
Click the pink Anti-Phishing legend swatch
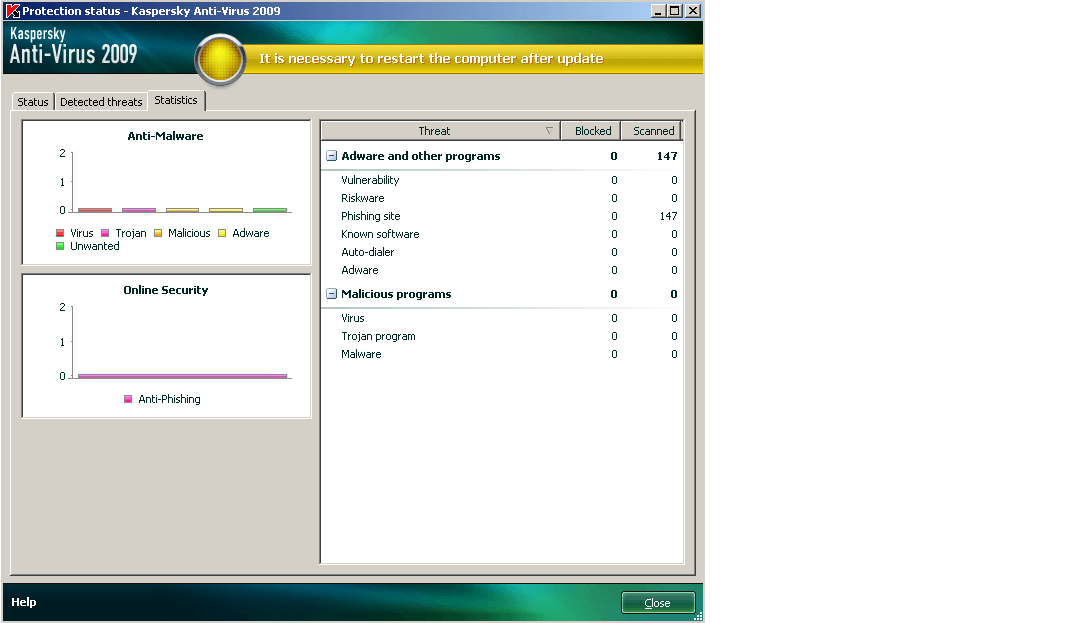[x=127, y=398]
